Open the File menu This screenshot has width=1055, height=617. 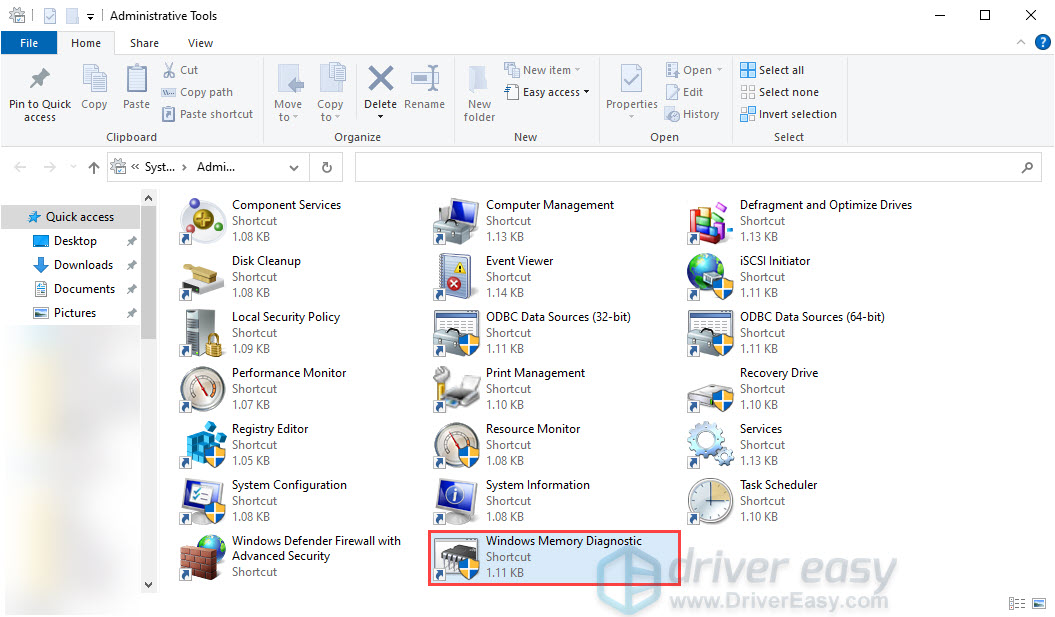tap(29, 43)
